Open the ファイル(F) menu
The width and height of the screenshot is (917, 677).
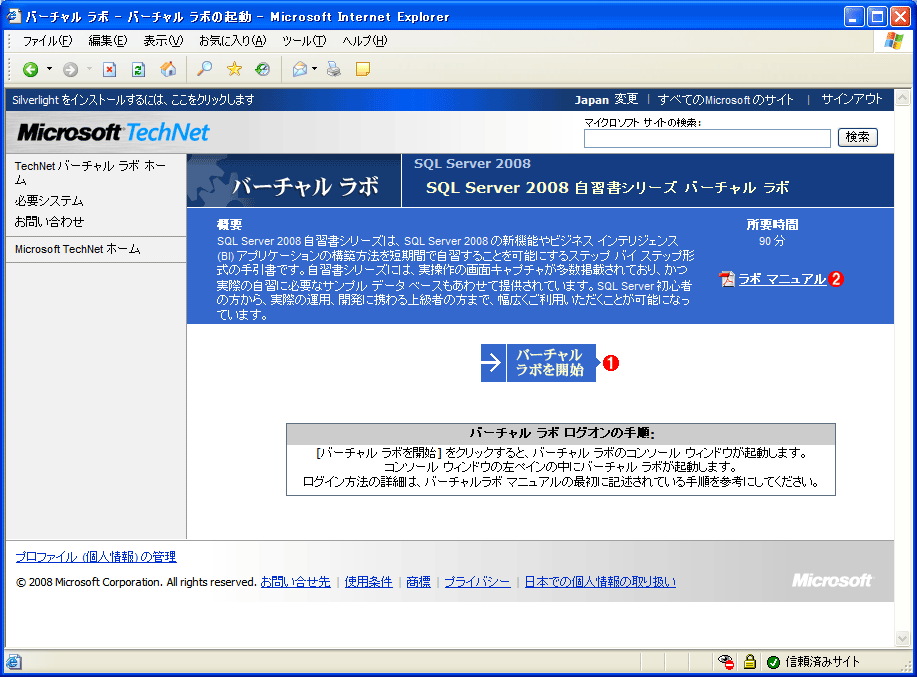tap(47, 41)
